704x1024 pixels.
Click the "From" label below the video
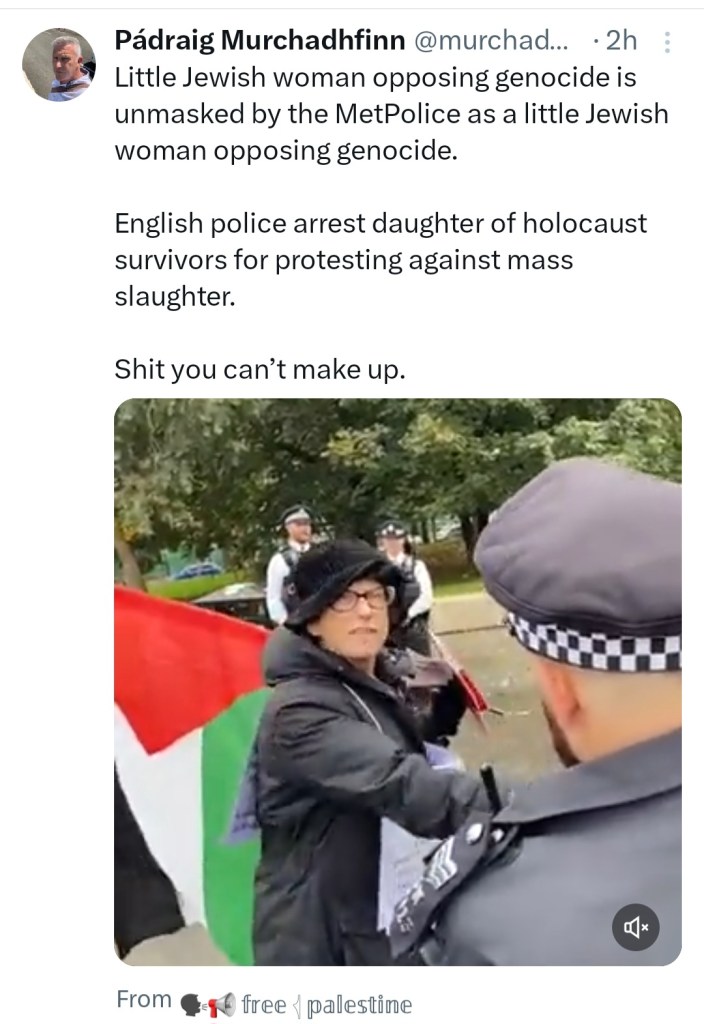[x=144, y=999]
